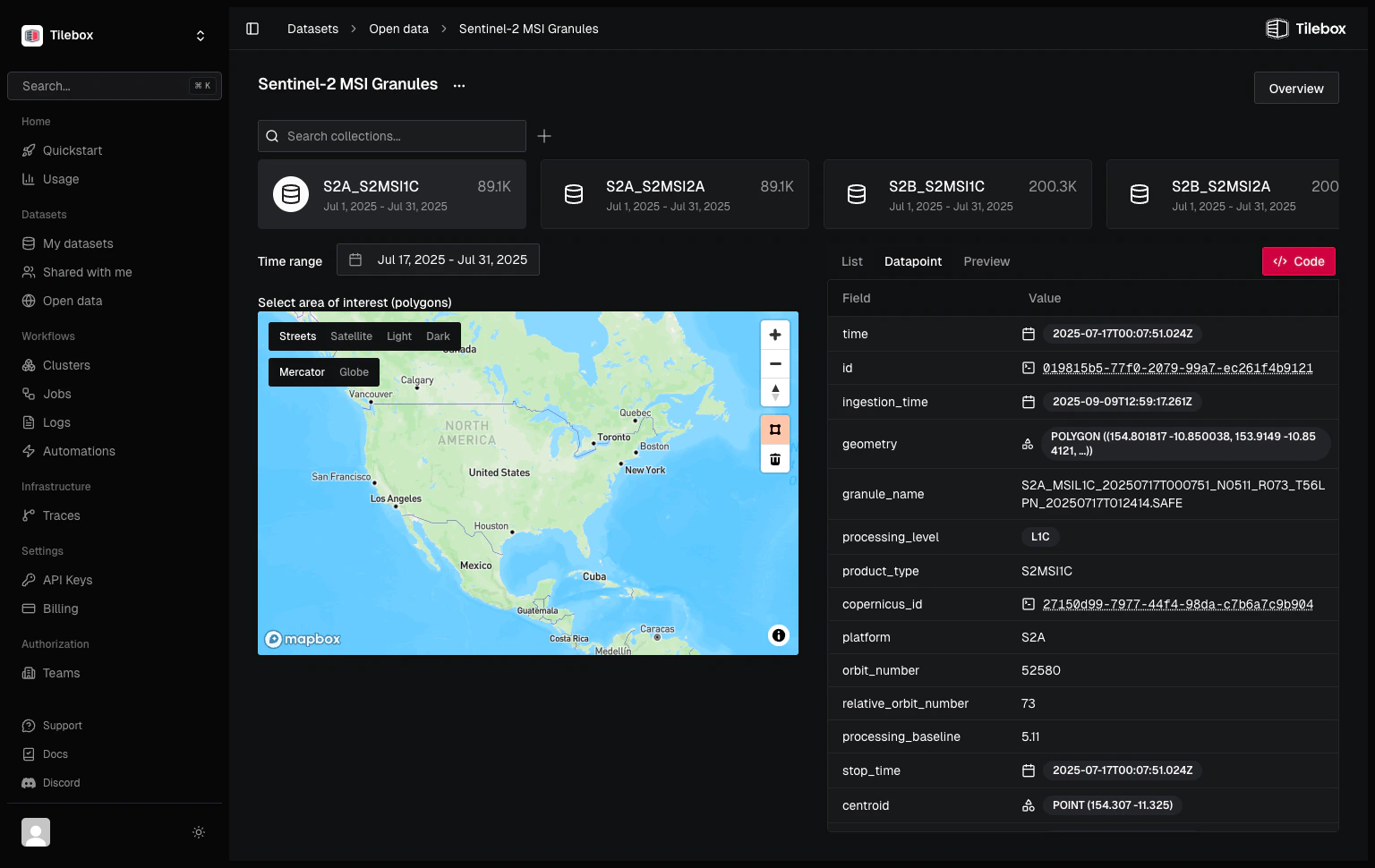Click the red Code button

pyautogui.click(x=1299, y=261)
